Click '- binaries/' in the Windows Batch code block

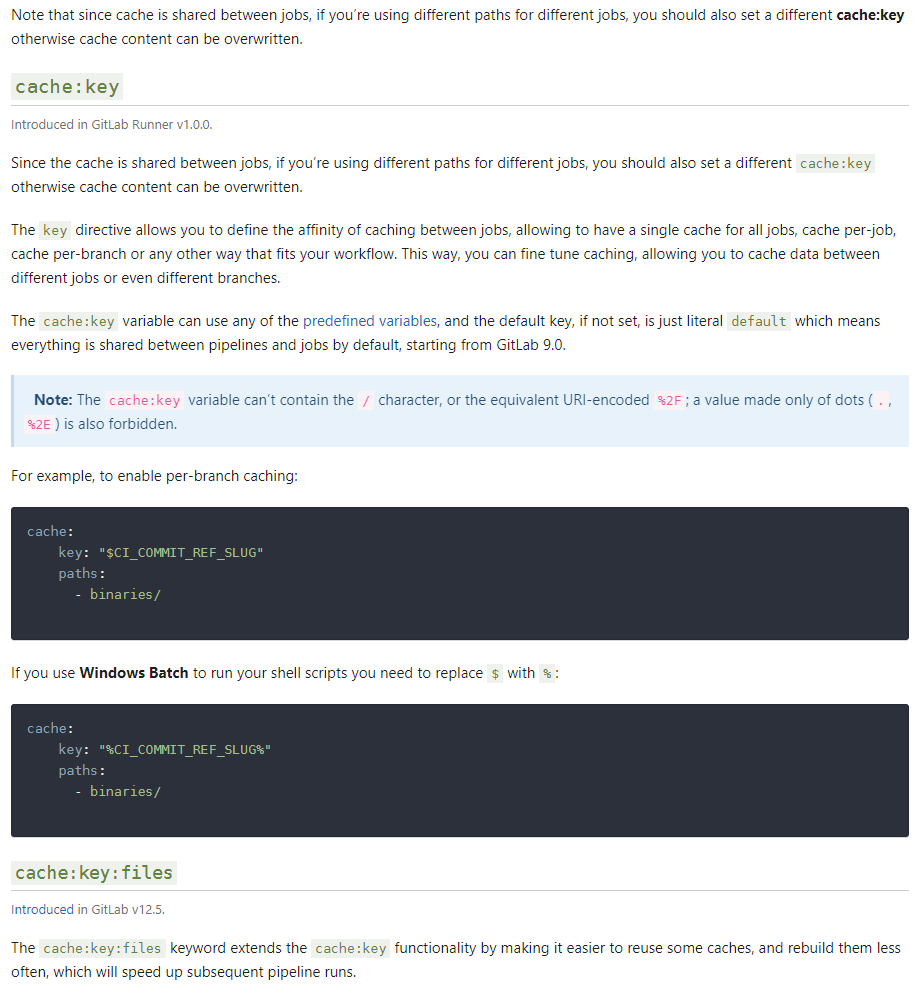(118, 791)
